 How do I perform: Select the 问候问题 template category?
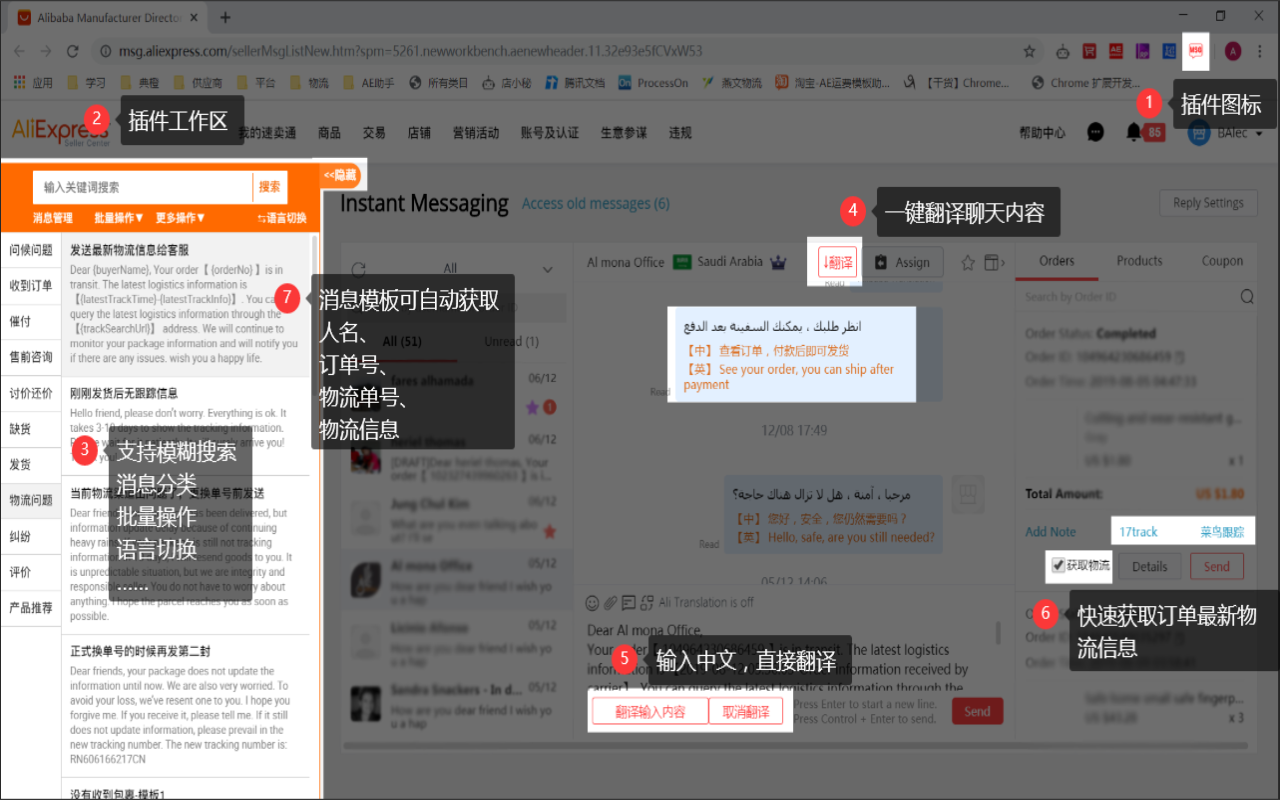click(x=31, y=250)
